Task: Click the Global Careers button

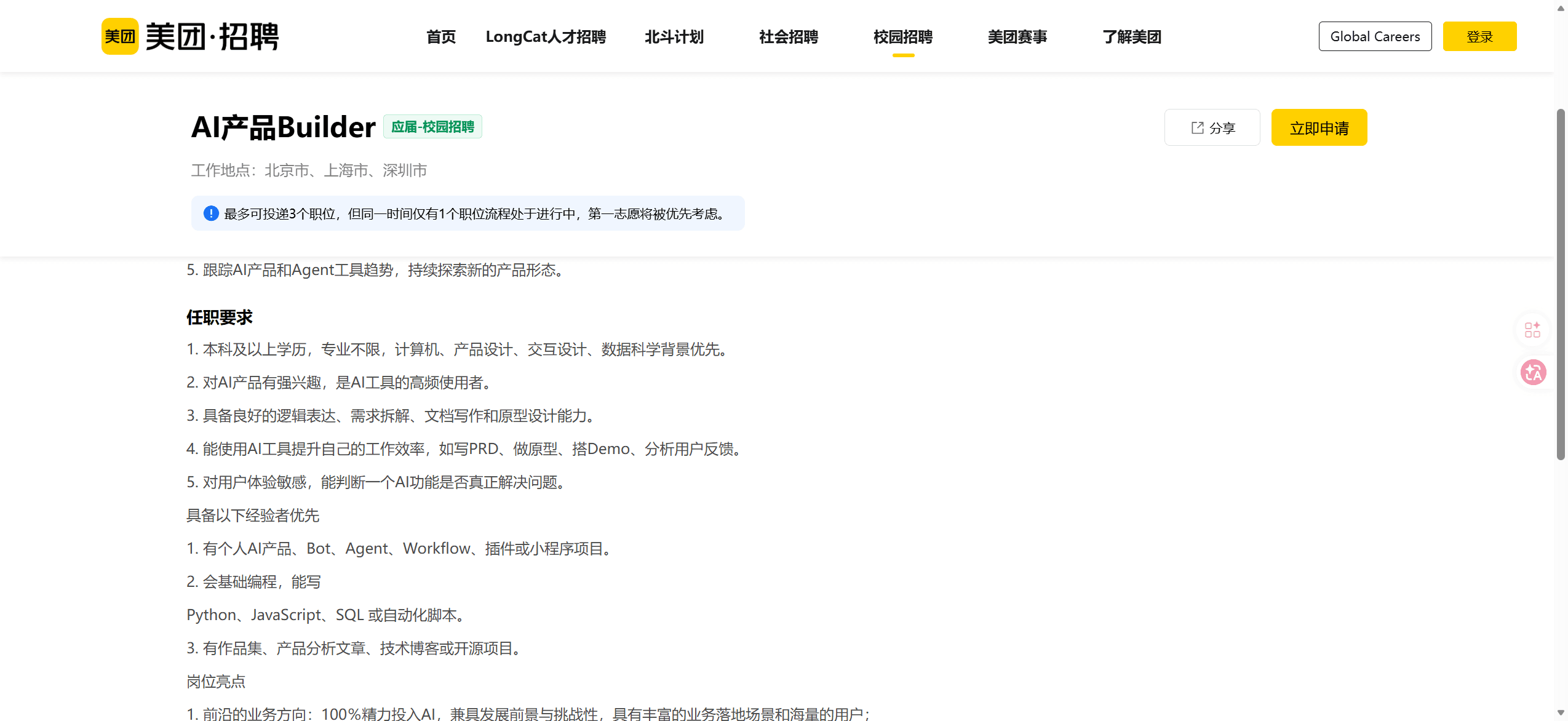Action: point(1375,36)
